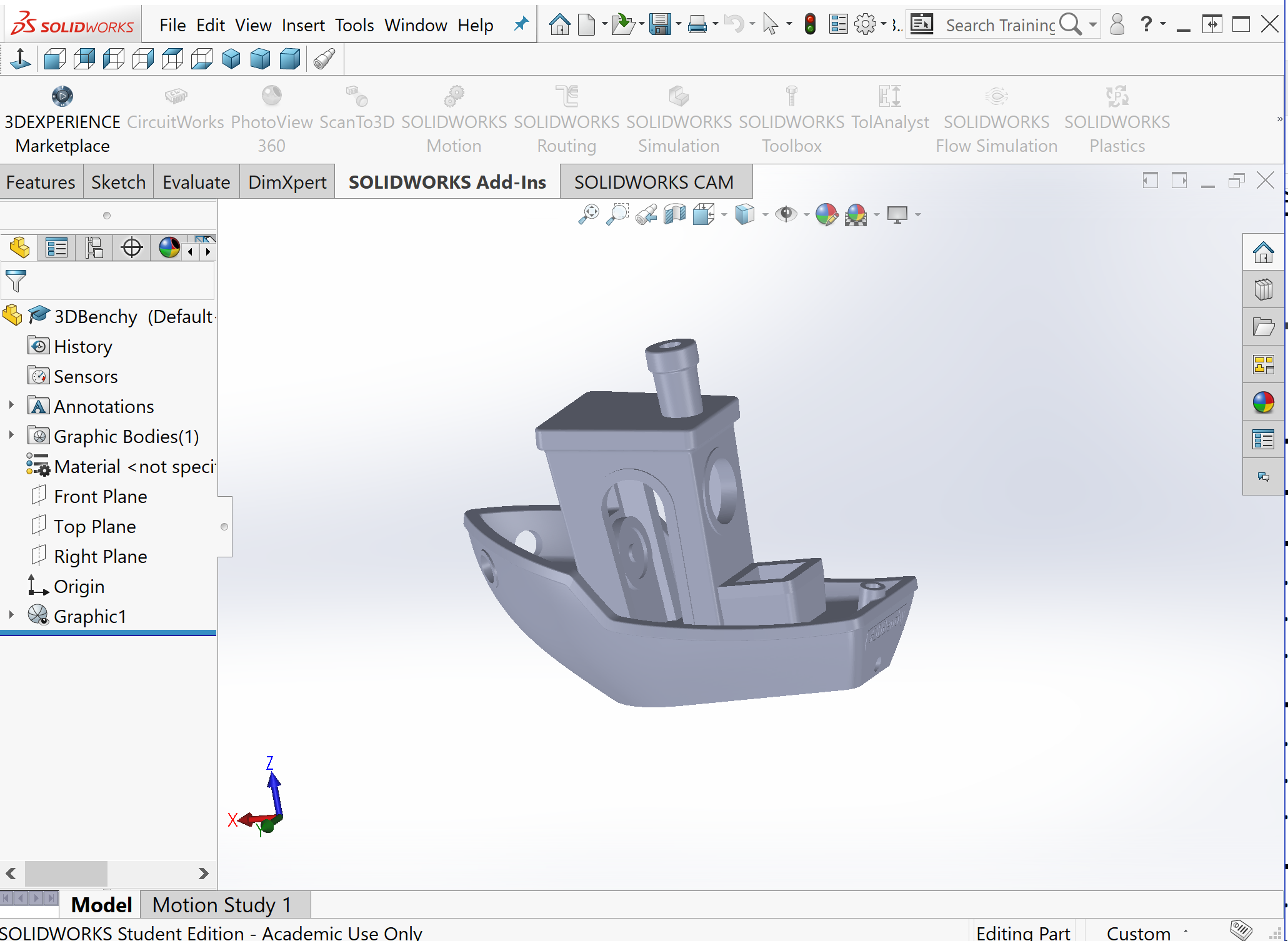Screen dimensions: 1288x941
Task: Click the Save diskette icon
Action: pos(660,25)
